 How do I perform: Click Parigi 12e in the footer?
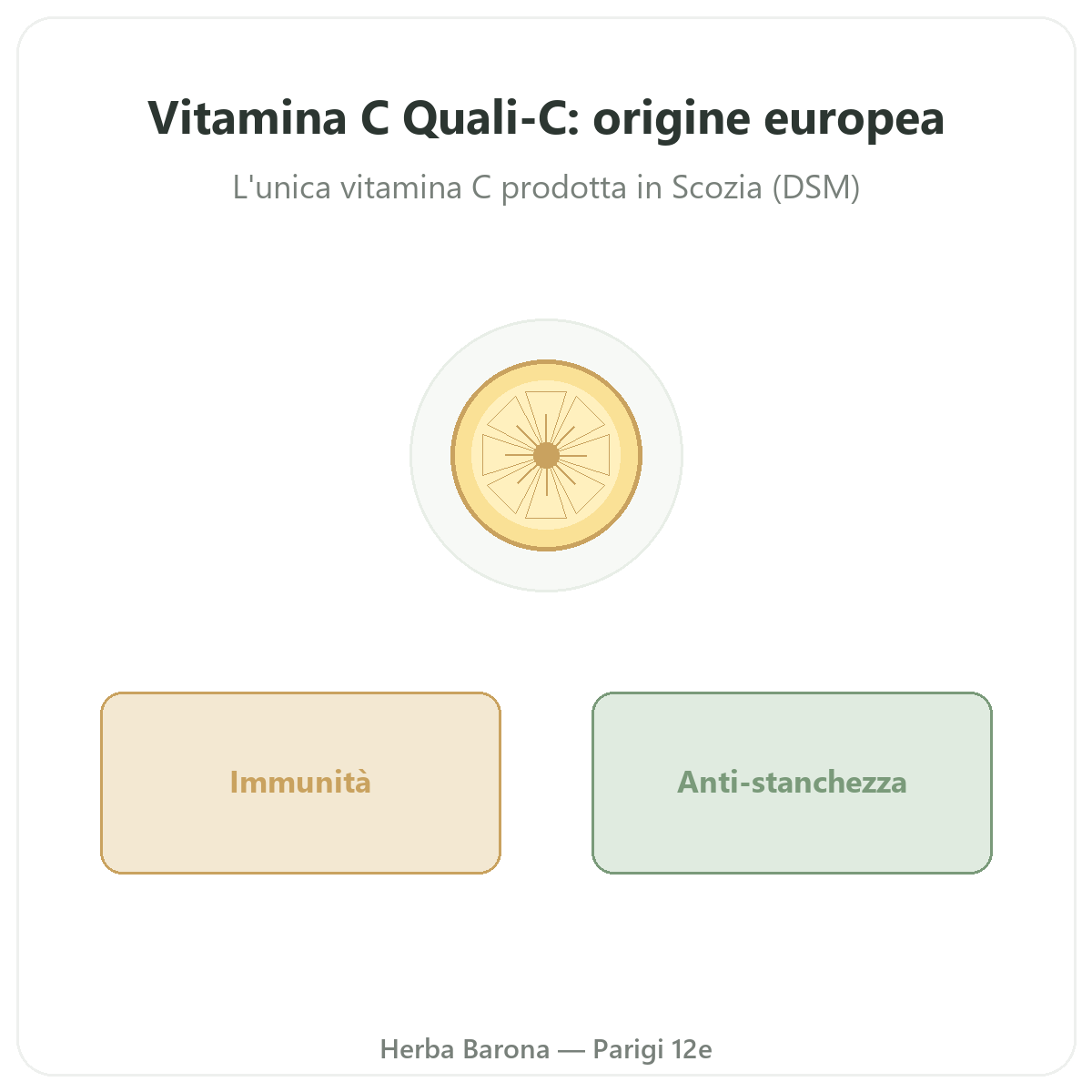(652, 1049)
